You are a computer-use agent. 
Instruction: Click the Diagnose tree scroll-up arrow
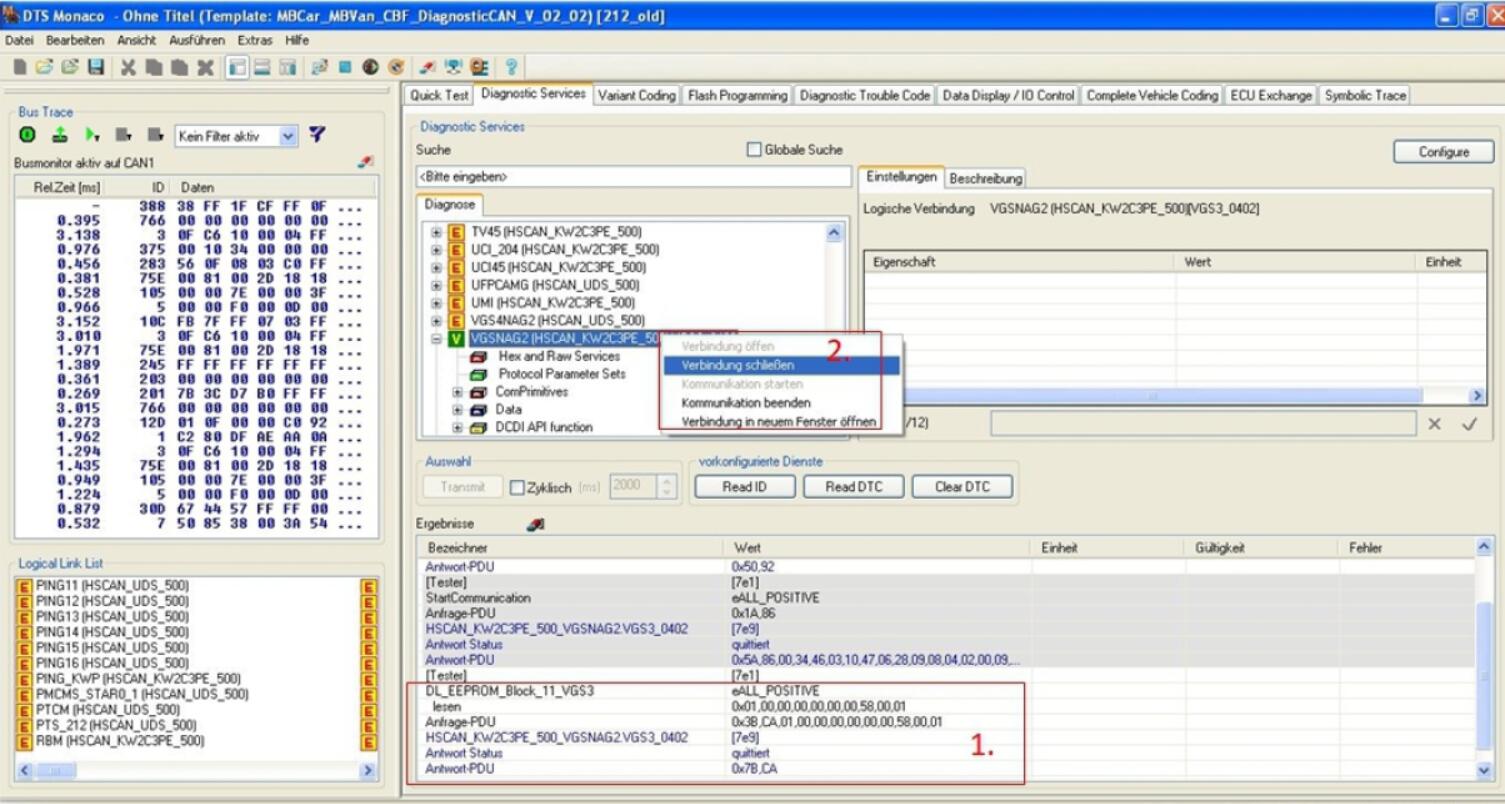coord(835,231)
